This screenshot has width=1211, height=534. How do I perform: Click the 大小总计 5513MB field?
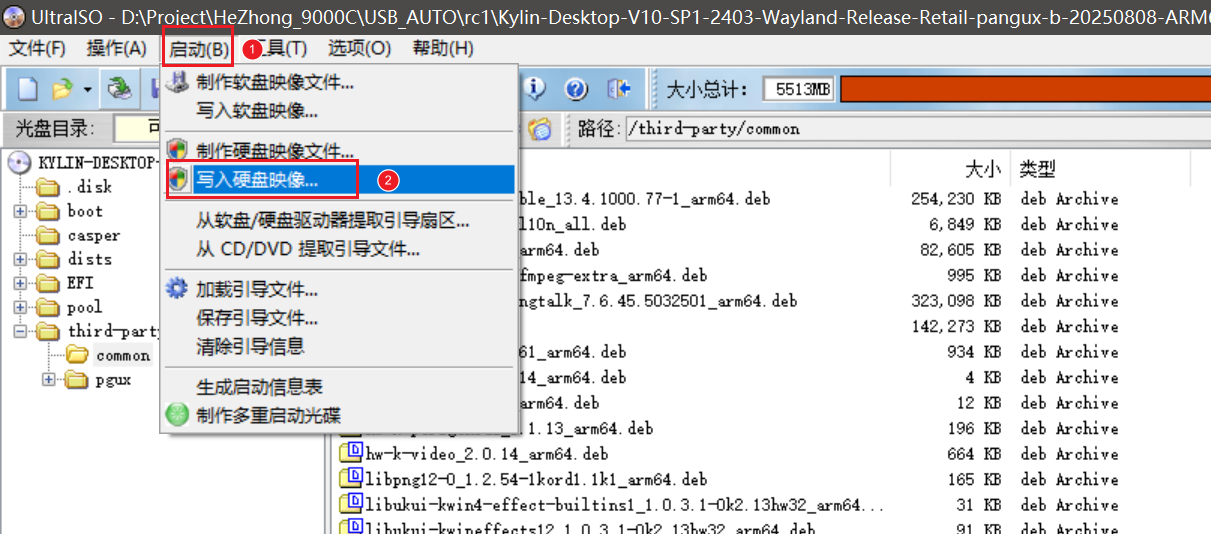click(x=798, y=90)
